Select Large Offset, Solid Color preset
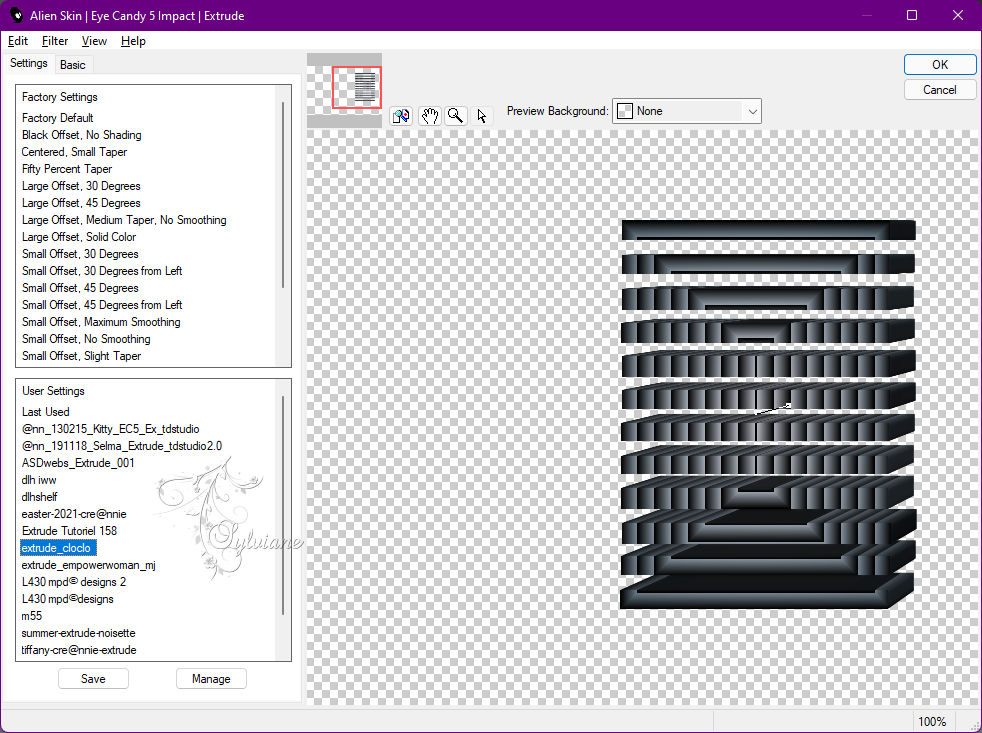The height and width of the screenshot is (733, 982). (x=79, y=237)
